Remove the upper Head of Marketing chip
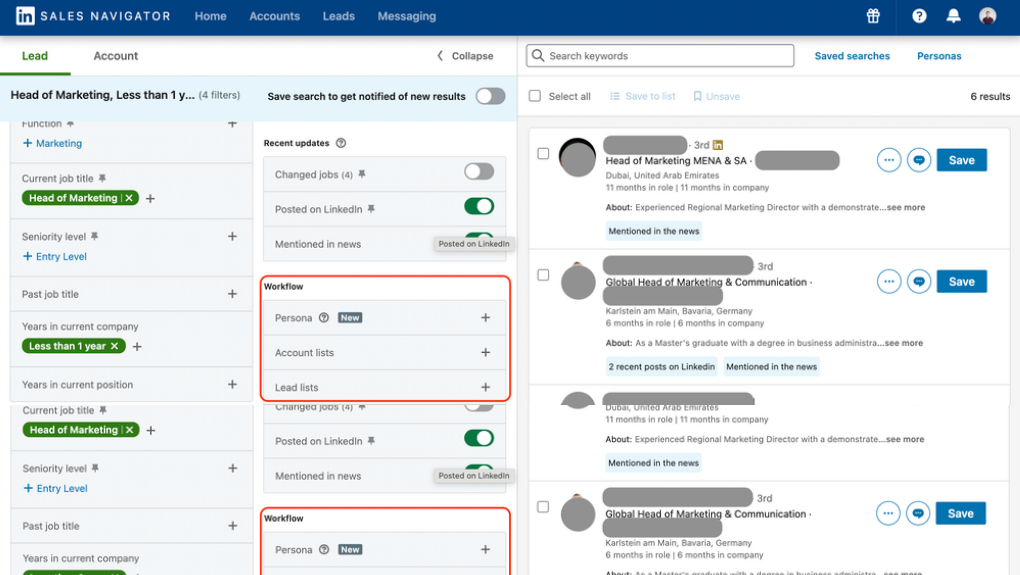 [129, 198]
